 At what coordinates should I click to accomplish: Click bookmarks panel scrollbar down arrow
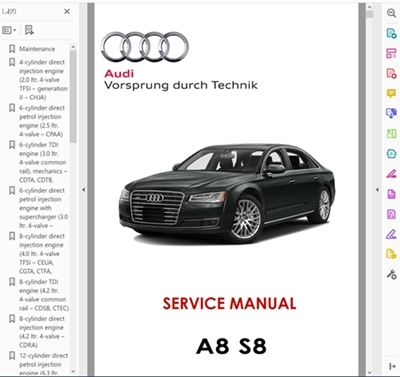[73, 371]
